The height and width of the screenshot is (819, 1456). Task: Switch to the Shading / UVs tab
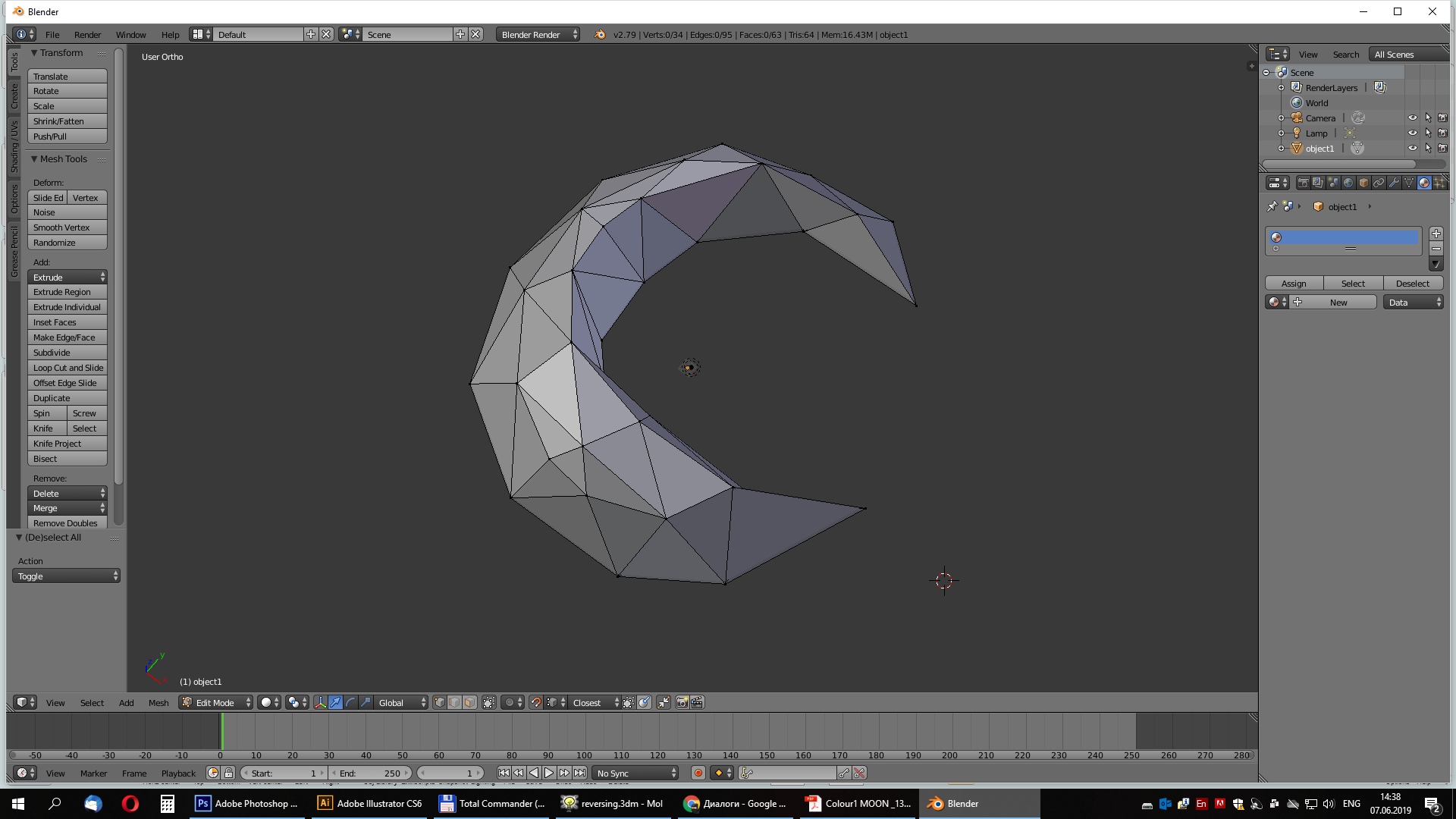[14, 146]
